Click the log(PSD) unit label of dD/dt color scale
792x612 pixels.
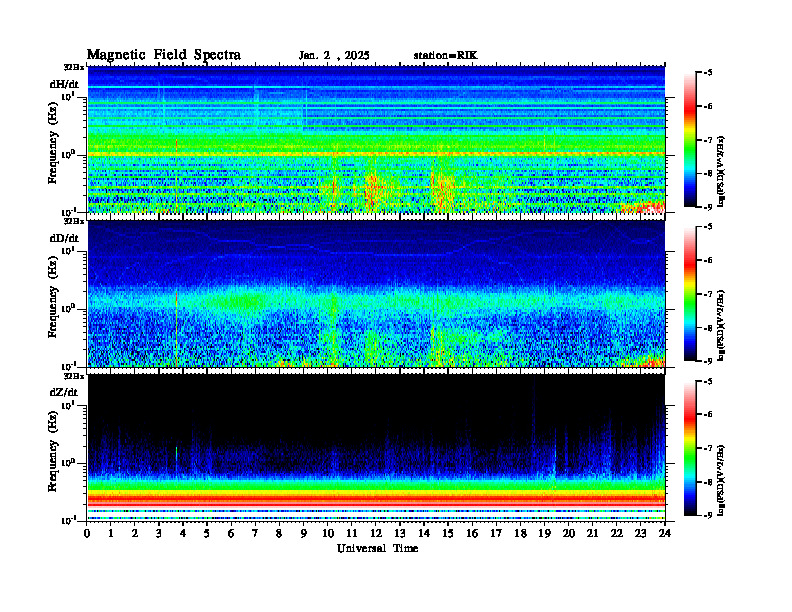point(721,325)
